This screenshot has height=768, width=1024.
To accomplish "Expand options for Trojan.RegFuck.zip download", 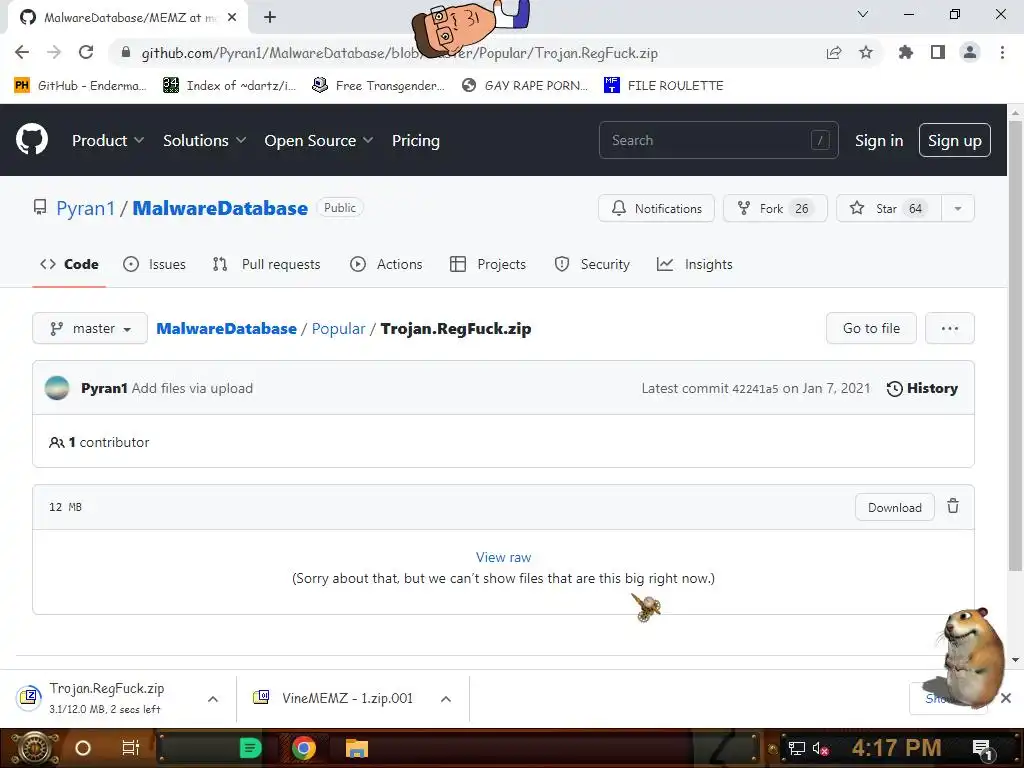I will click(213, 699).
